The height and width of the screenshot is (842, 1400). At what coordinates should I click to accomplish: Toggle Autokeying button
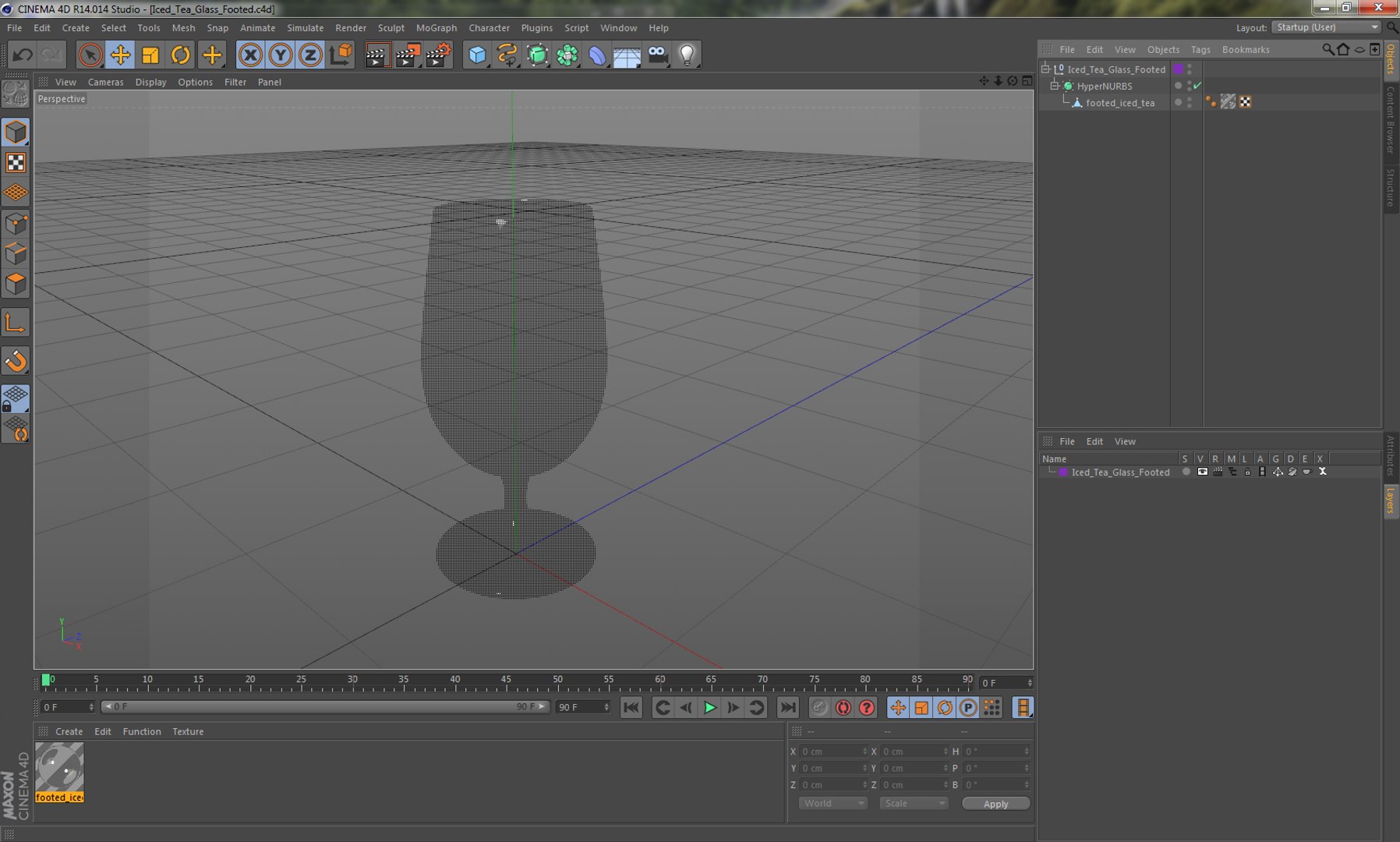click(843, 707)
